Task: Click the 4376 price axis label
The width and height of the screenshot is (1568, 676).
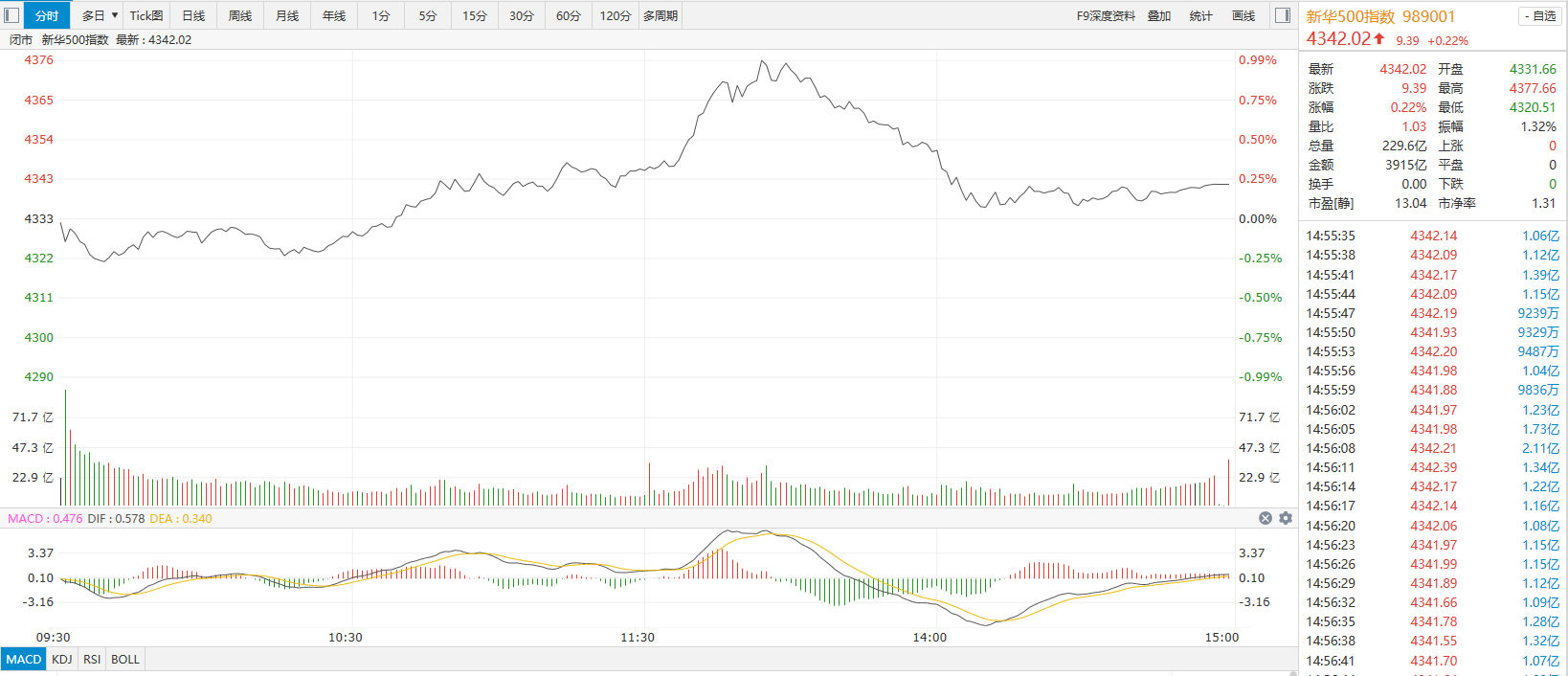Action: pyautogui.click(x=38, y=59)
